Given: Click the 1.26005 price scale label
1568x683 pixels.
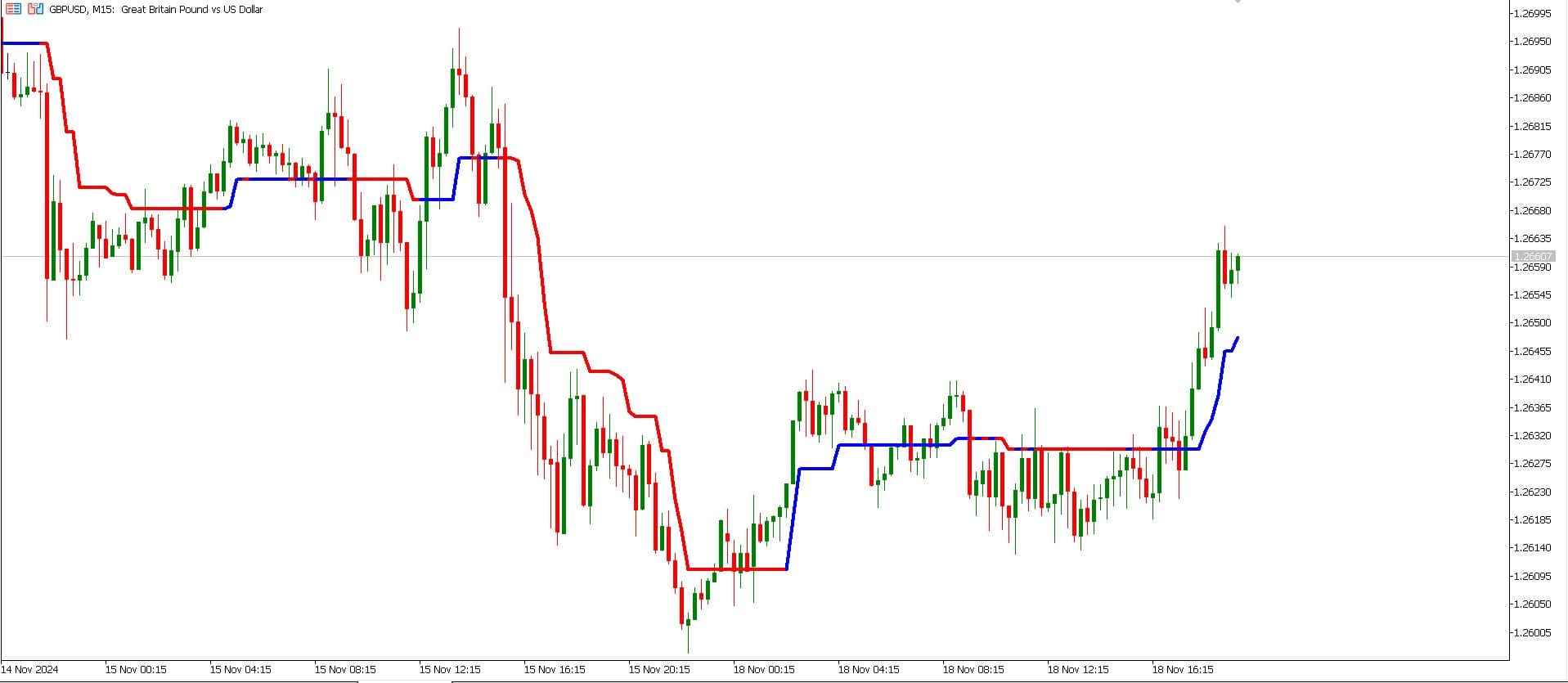Looking at the screenshot, I should [x=1533, y=632].
